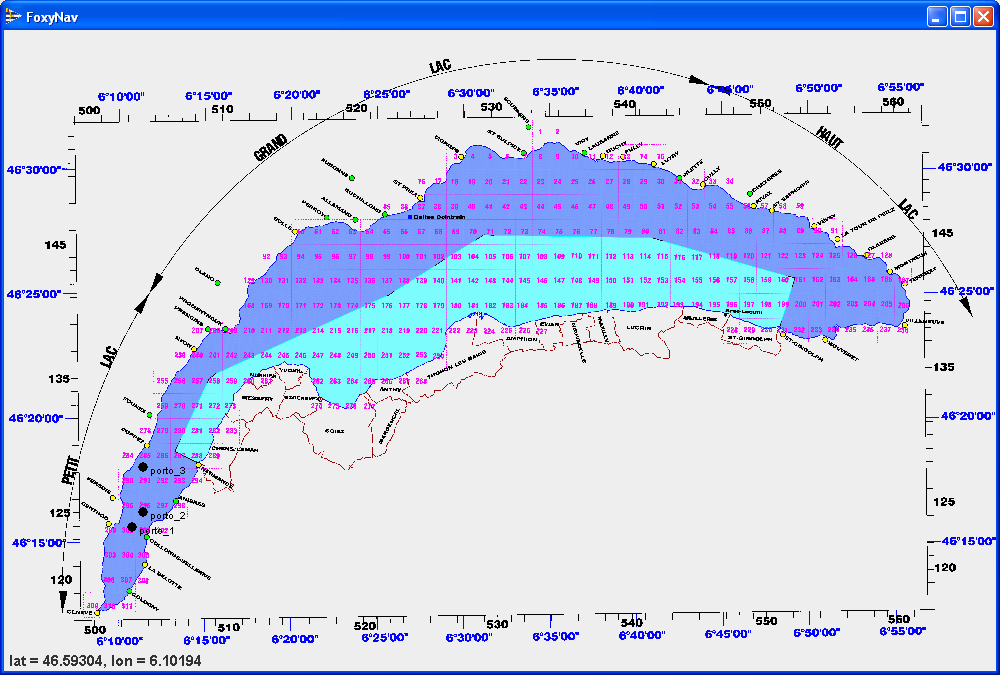Click the porto_1 black waypoint marker
Viewport: 1000px width, 675px height.
pyautogui.click(x=131, y=527)
